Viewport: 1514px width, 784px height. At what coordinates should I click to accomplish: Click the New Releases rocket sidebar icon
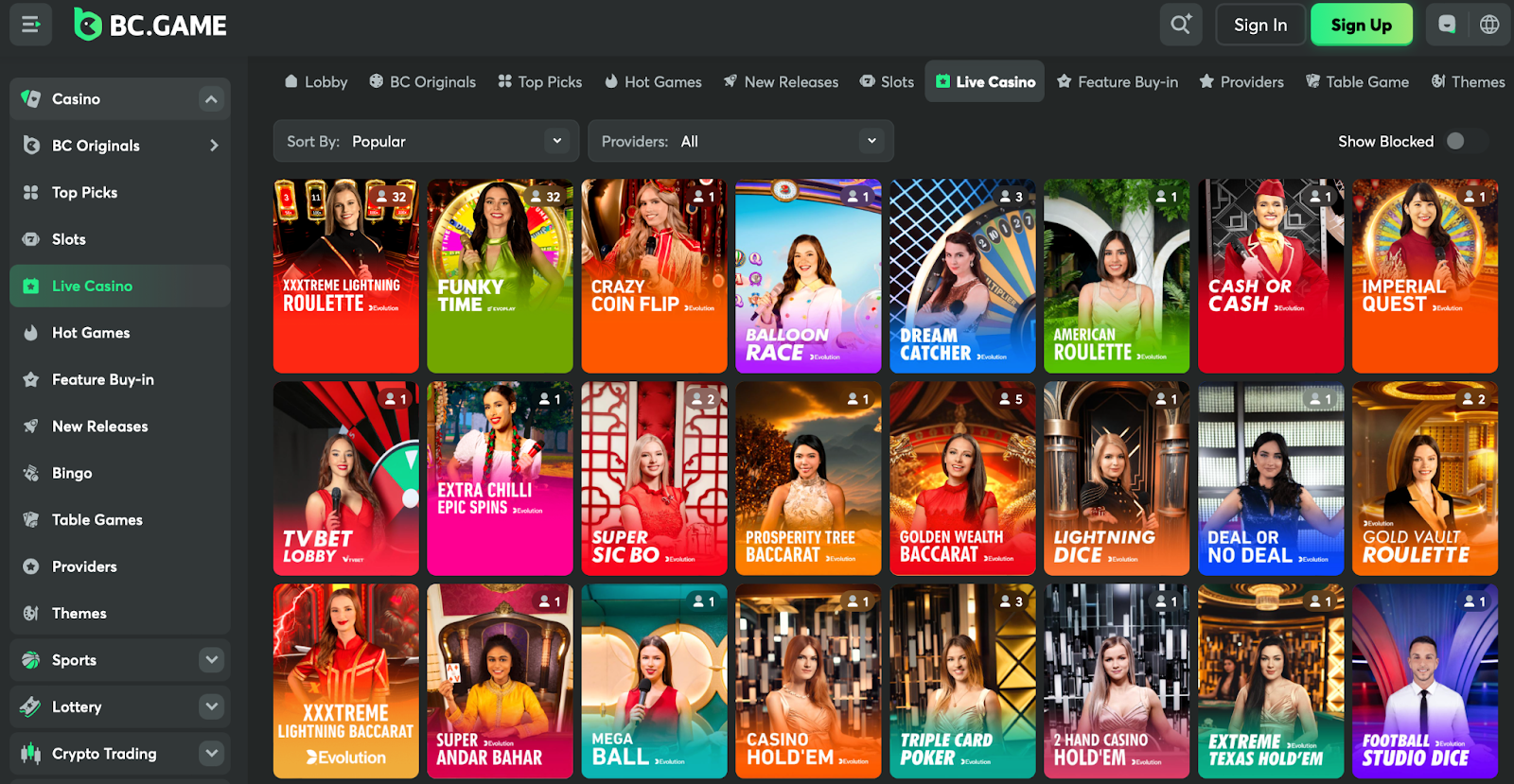pos(31,427)
